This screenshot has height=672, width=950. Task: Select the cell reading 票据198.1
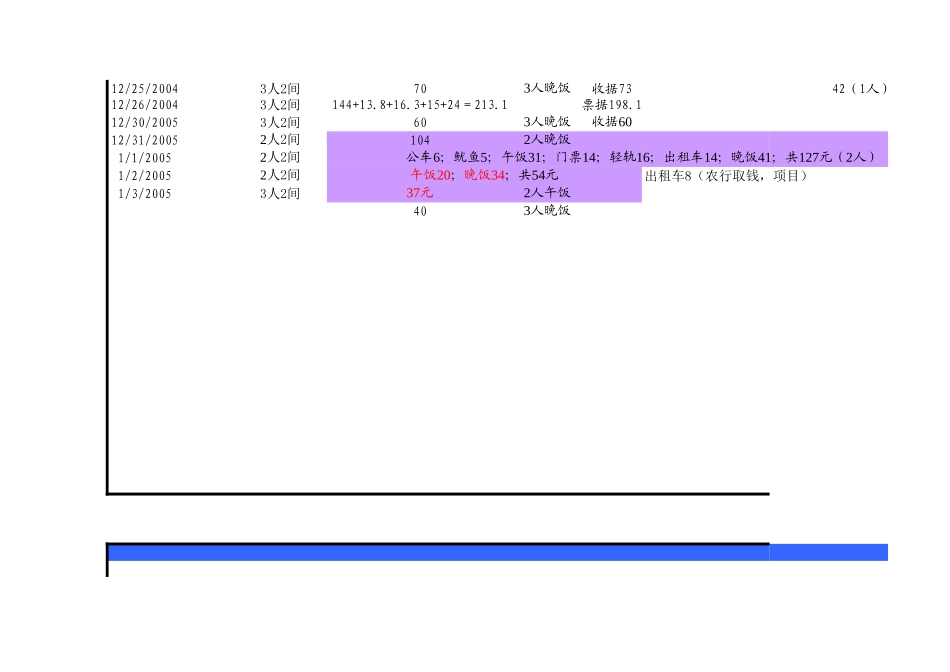612,105
